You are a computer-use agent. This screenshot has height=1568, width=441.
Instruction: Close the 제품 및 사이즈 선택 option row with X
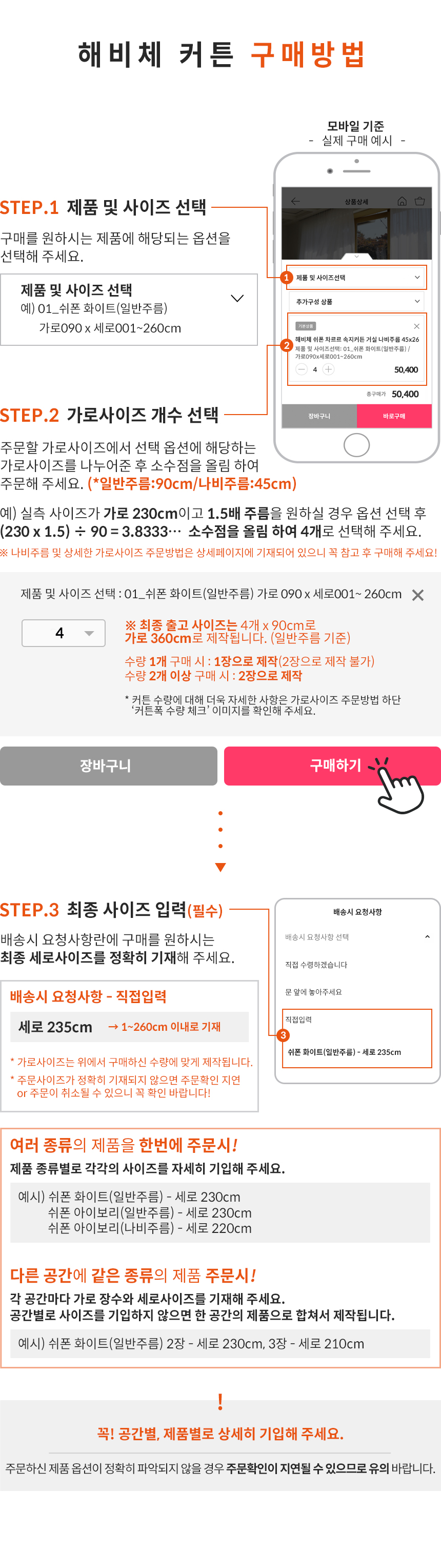click(418, 595)
